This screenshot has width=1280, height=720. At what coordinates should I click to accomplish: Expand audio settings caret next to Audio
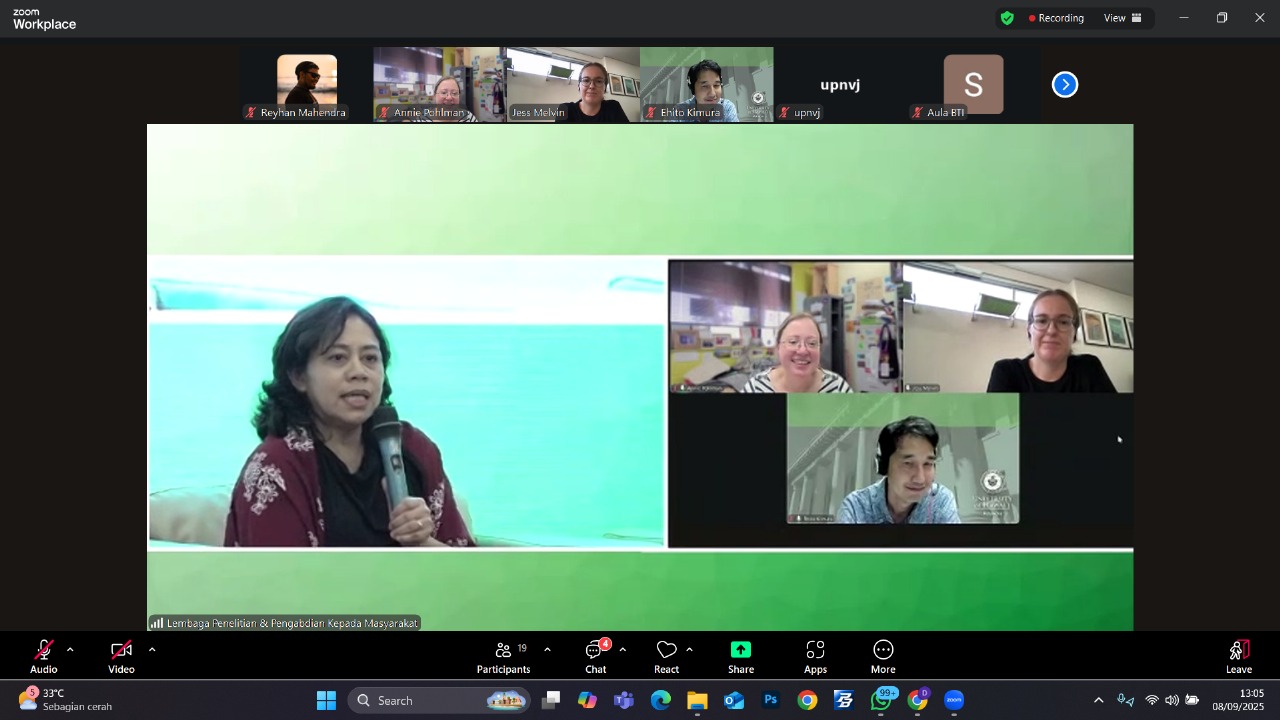pyautogui.click(x=70, y=650)
